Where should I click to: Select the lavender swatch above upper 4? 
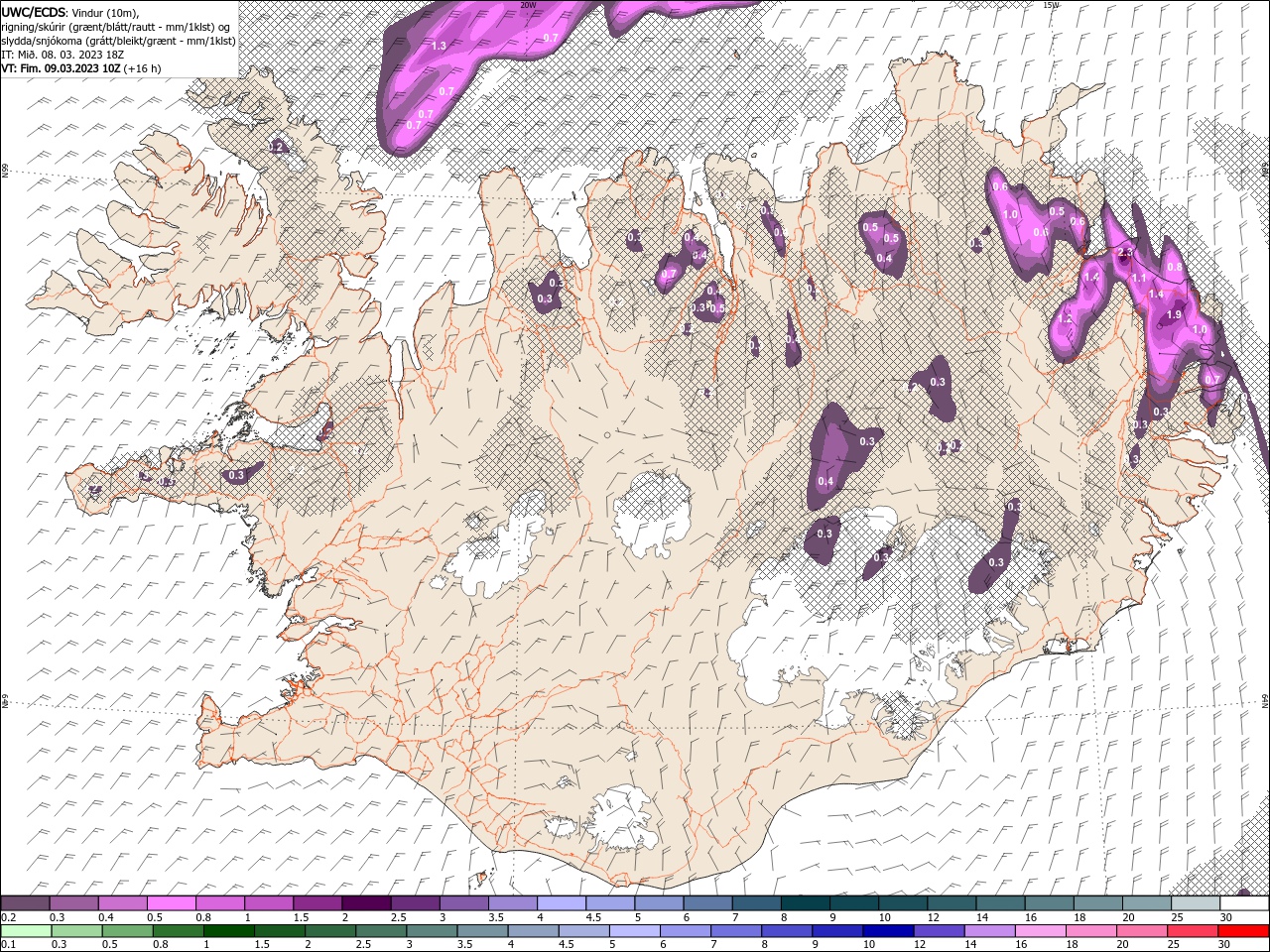[x=562, y=903]
